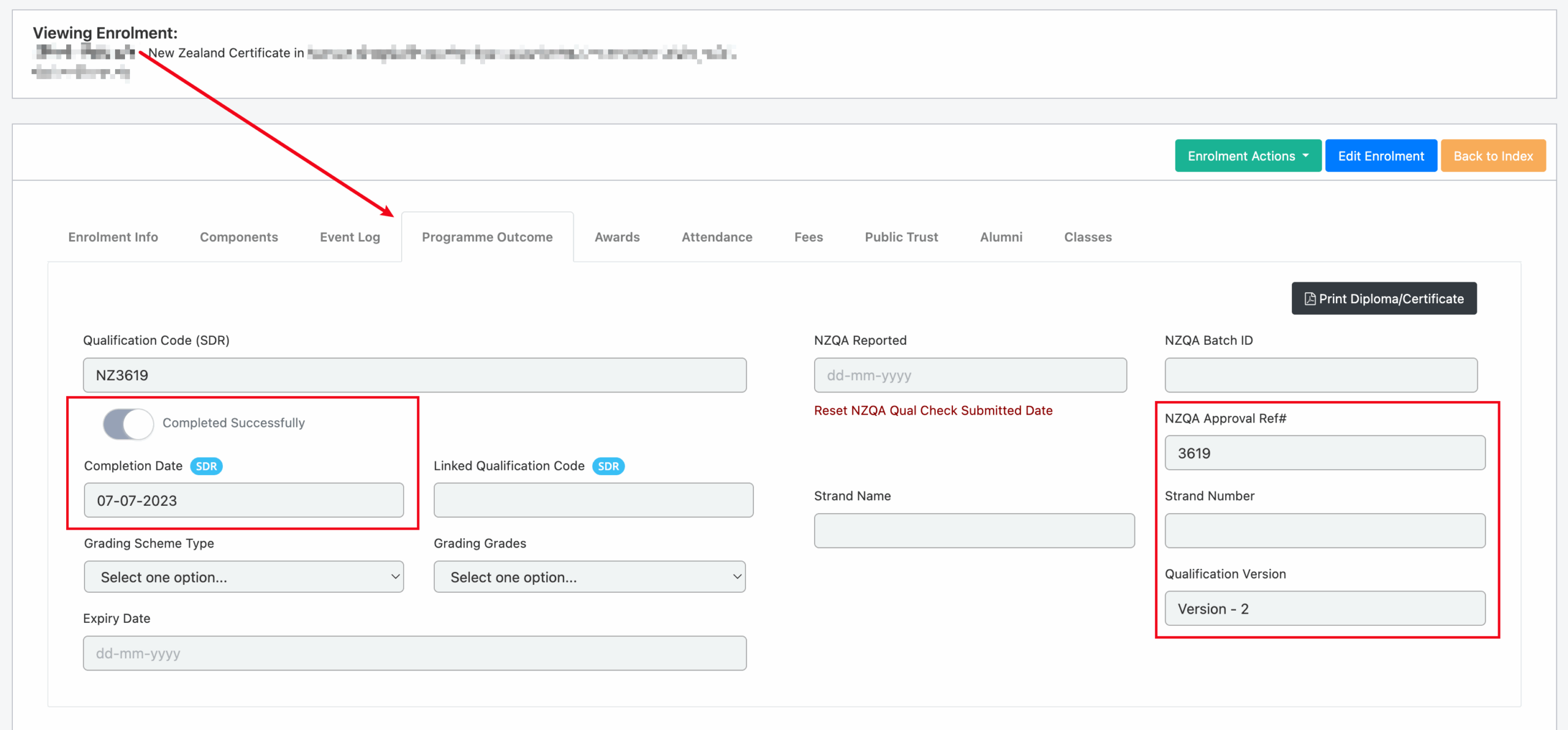Go to the Attendance tab
Screen dimensions: 1568x730
(717, 237)
